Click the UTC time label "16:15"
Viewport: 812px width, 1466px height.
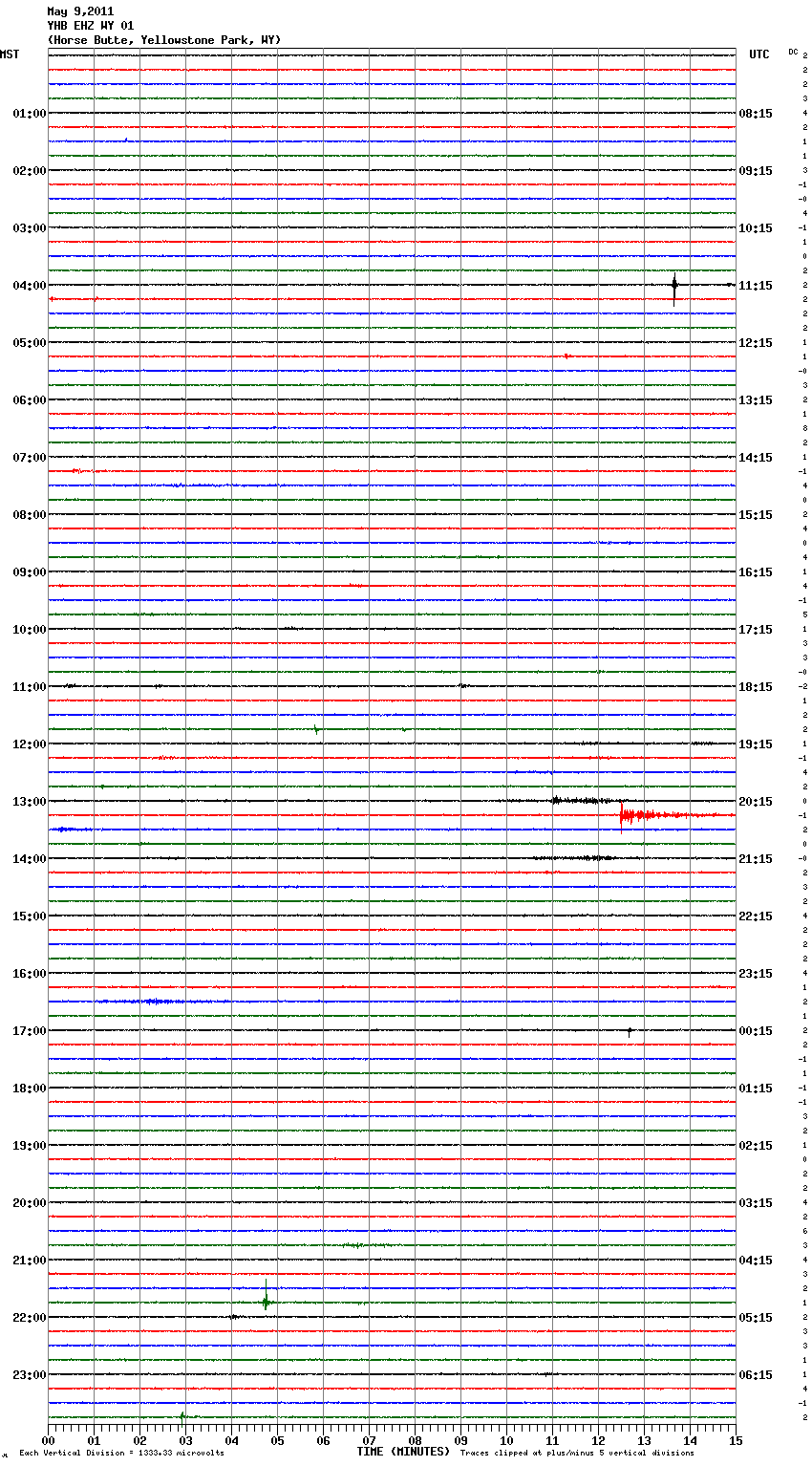tap(756, 572)
